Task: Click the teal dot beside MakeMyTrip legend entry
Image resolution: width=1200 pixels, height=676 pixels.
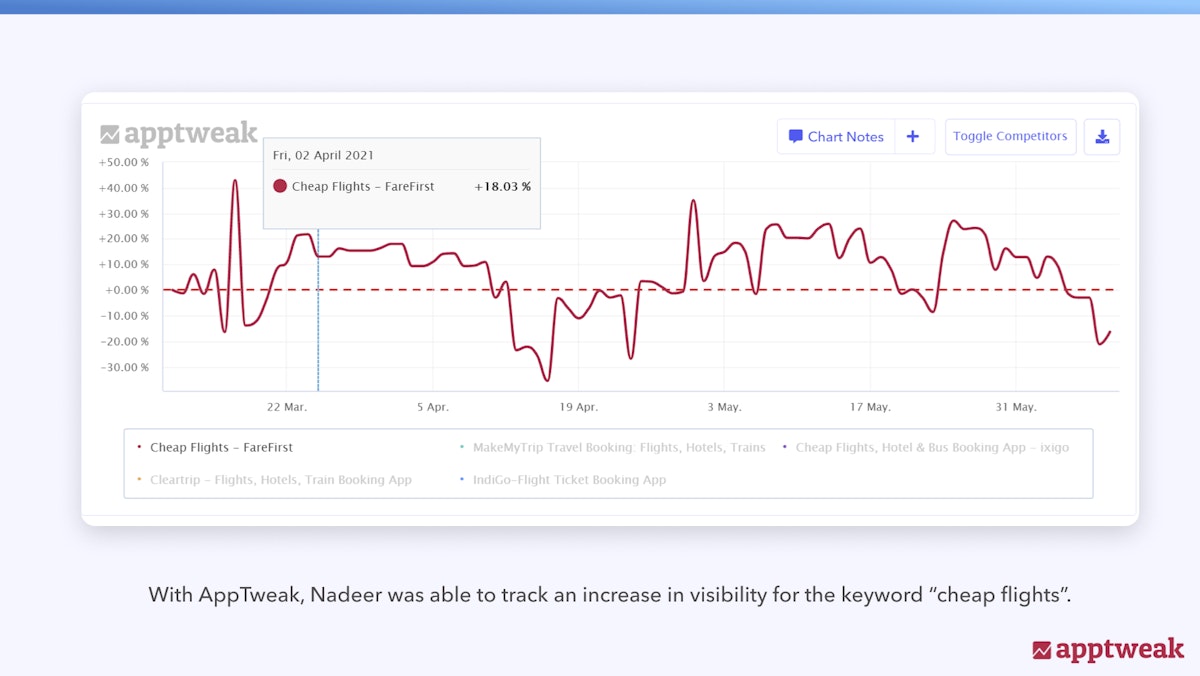Action: (461, 447)
